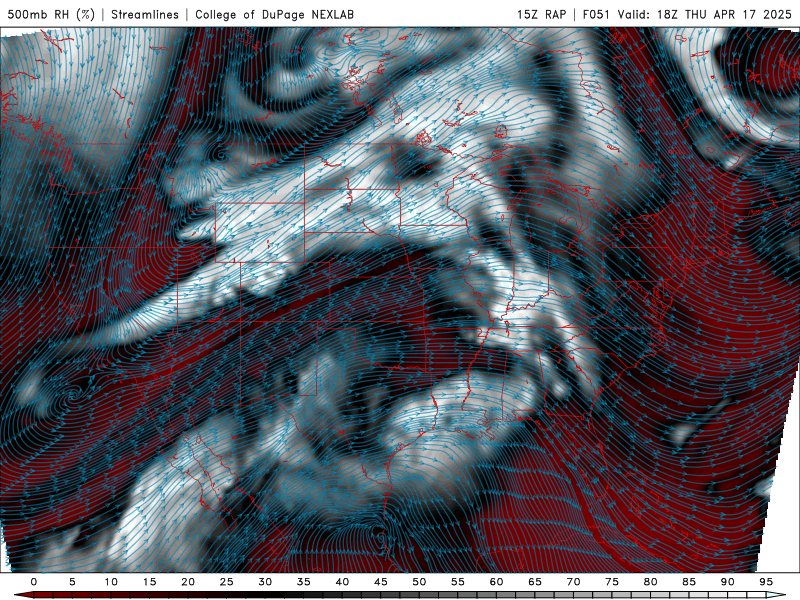Image resolution: width=800 pixels, height=600 pixels.
Task: Click the colorbar label '35'
Action: [x=304, y=582]
